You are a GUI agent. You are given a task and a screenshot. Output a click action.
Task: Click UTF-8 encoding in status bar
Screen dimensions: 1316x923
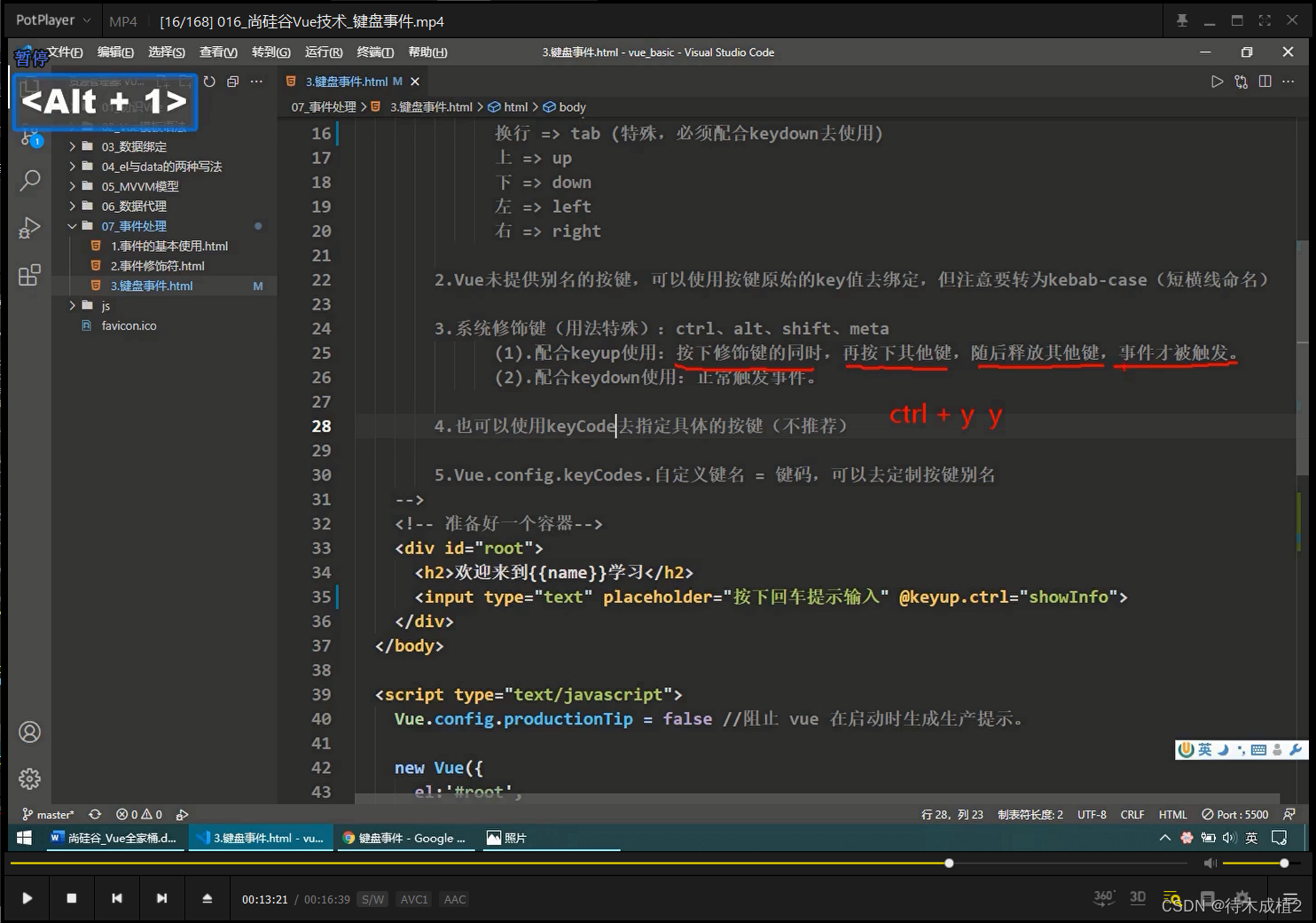coord(1092,814)
